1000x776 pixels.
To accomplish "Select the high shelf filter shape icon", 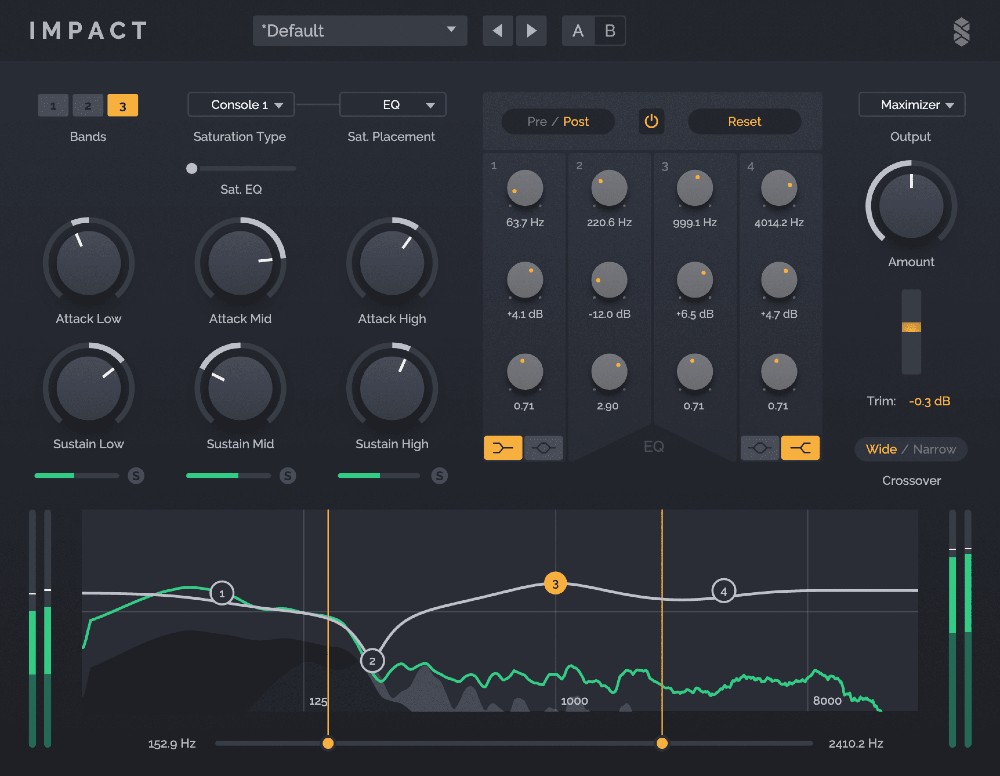I will pos(800,449).
